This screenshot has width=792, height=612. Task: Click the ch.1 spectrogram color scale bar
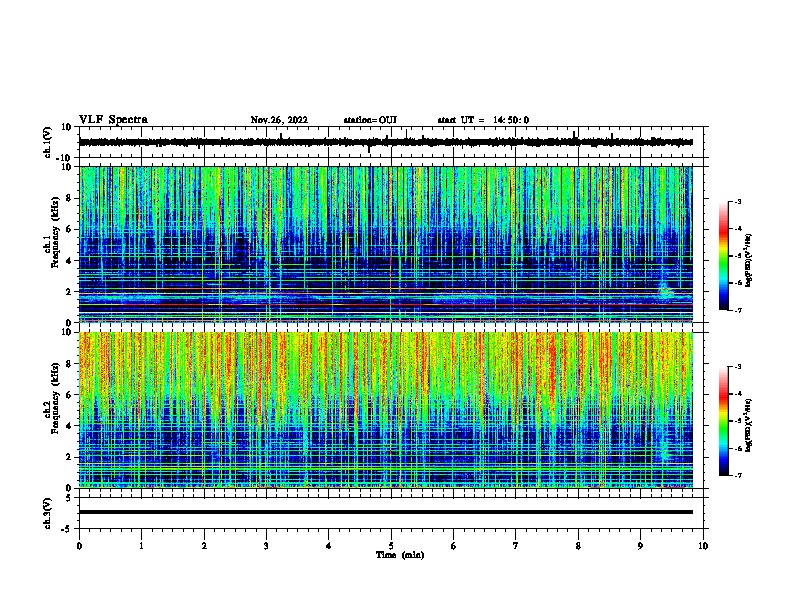pyautogui.click(x=723, y=256)
